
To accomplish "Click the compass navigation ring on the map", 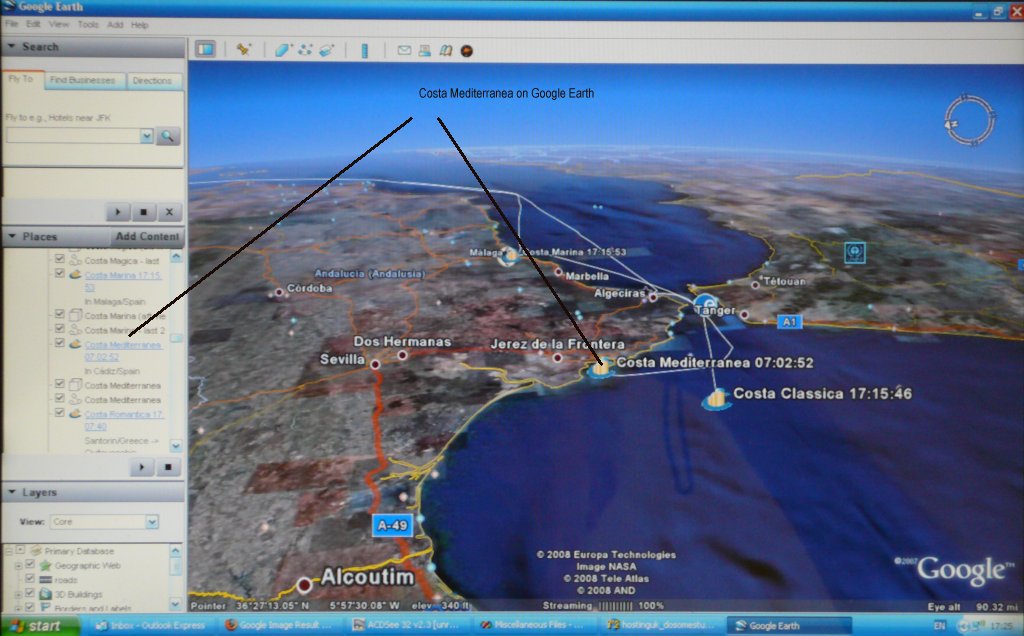I will pos(969,120).
